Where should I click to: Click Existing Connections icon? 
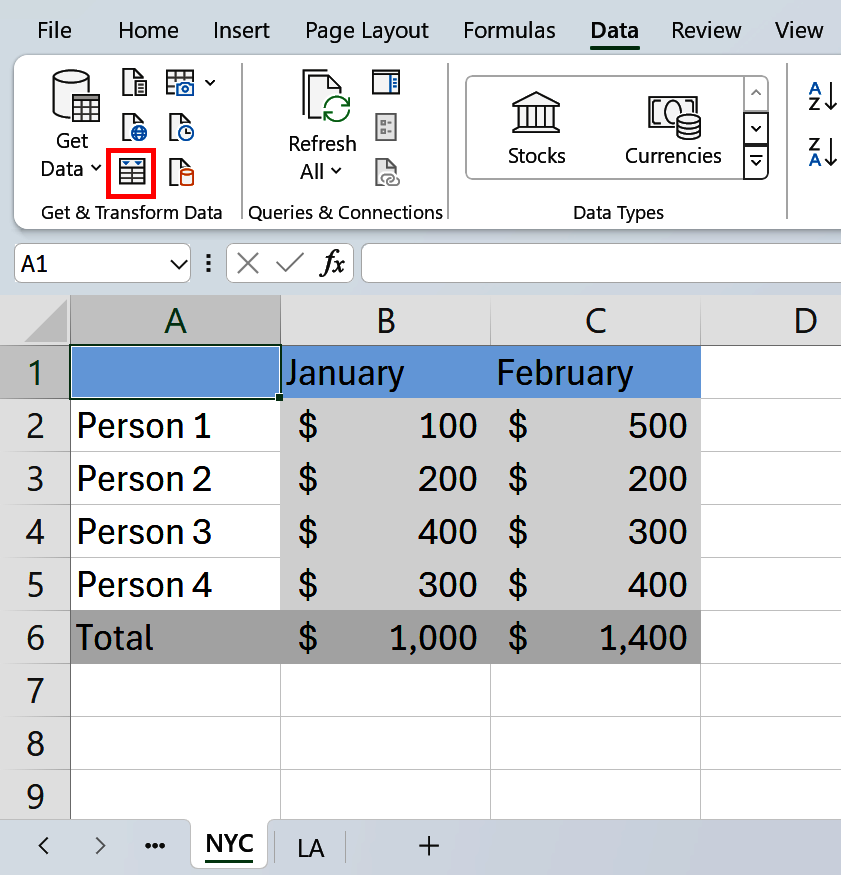[183, 172]
